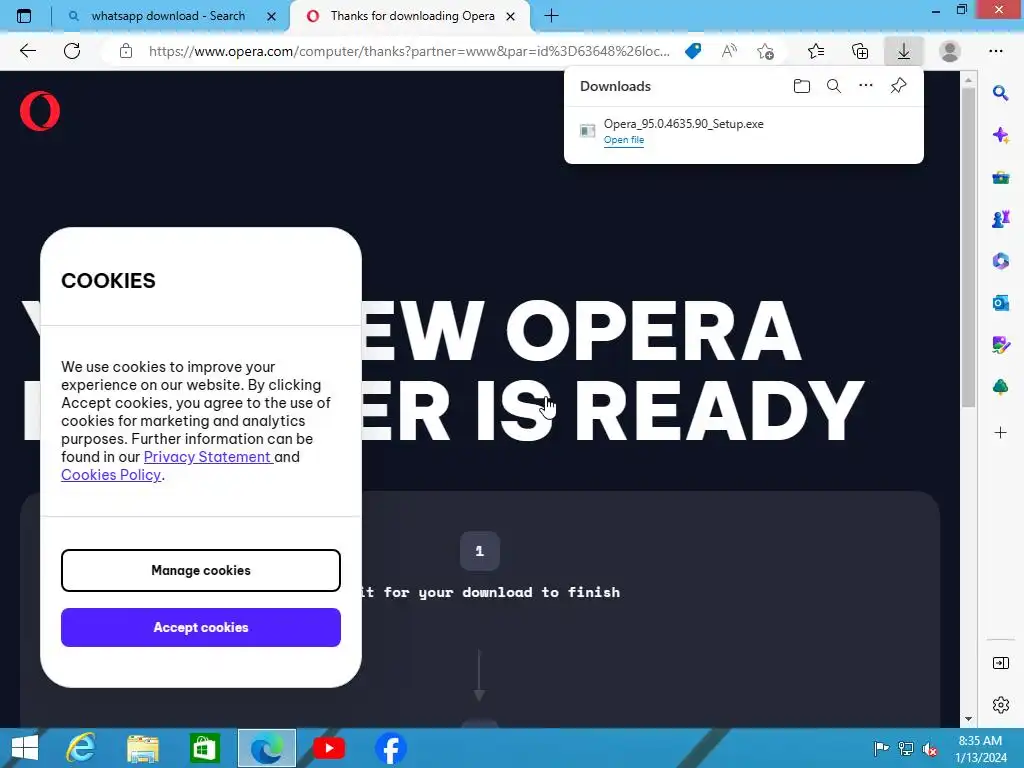
Task: Open Microsoft Store from taskbar
Action: 204,748
